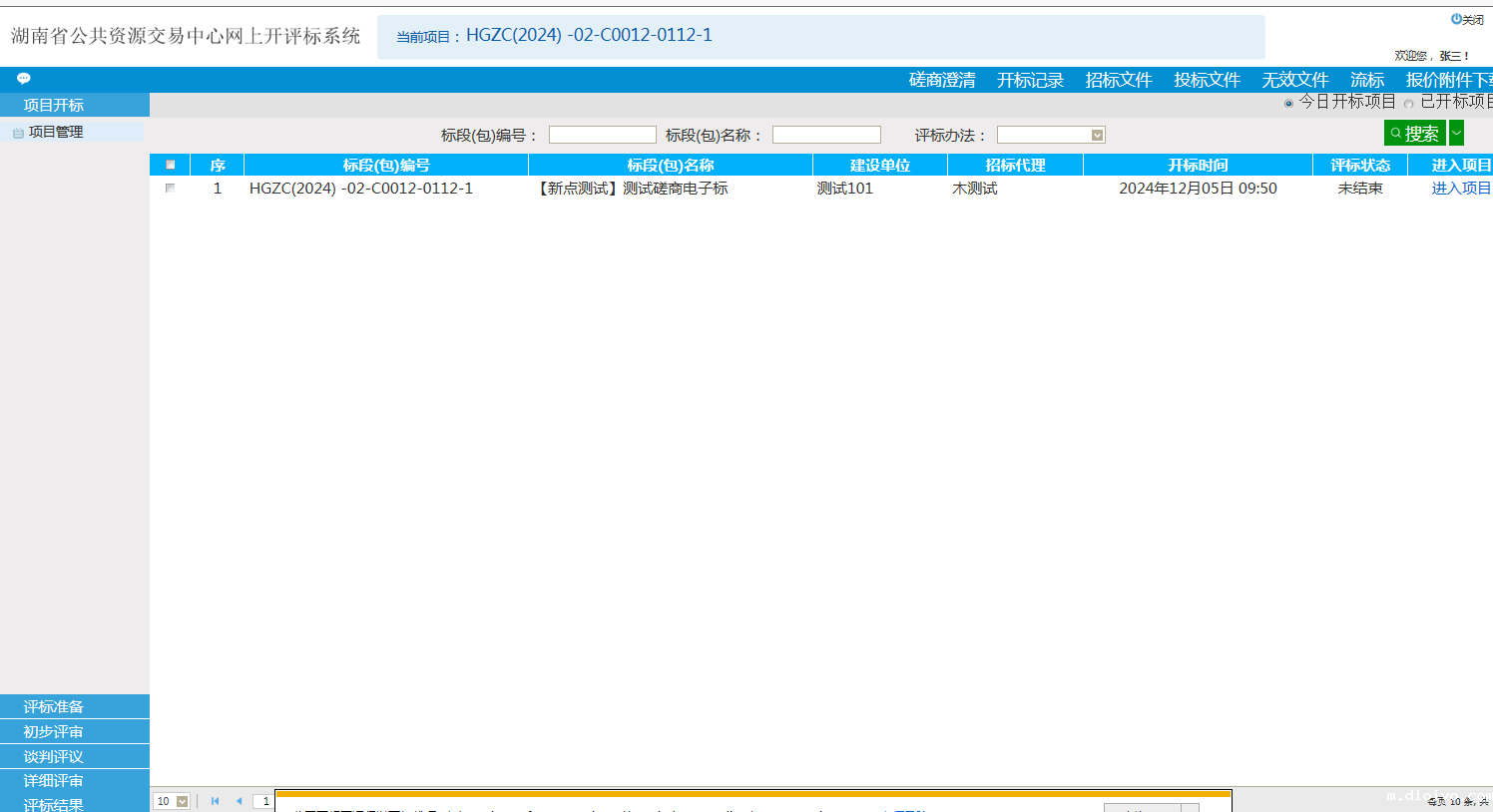The width and height of the screenshot is (1493, 812).
Task: Expand the 评标准备 sidebar section
Action: click(x=54, y=706)
